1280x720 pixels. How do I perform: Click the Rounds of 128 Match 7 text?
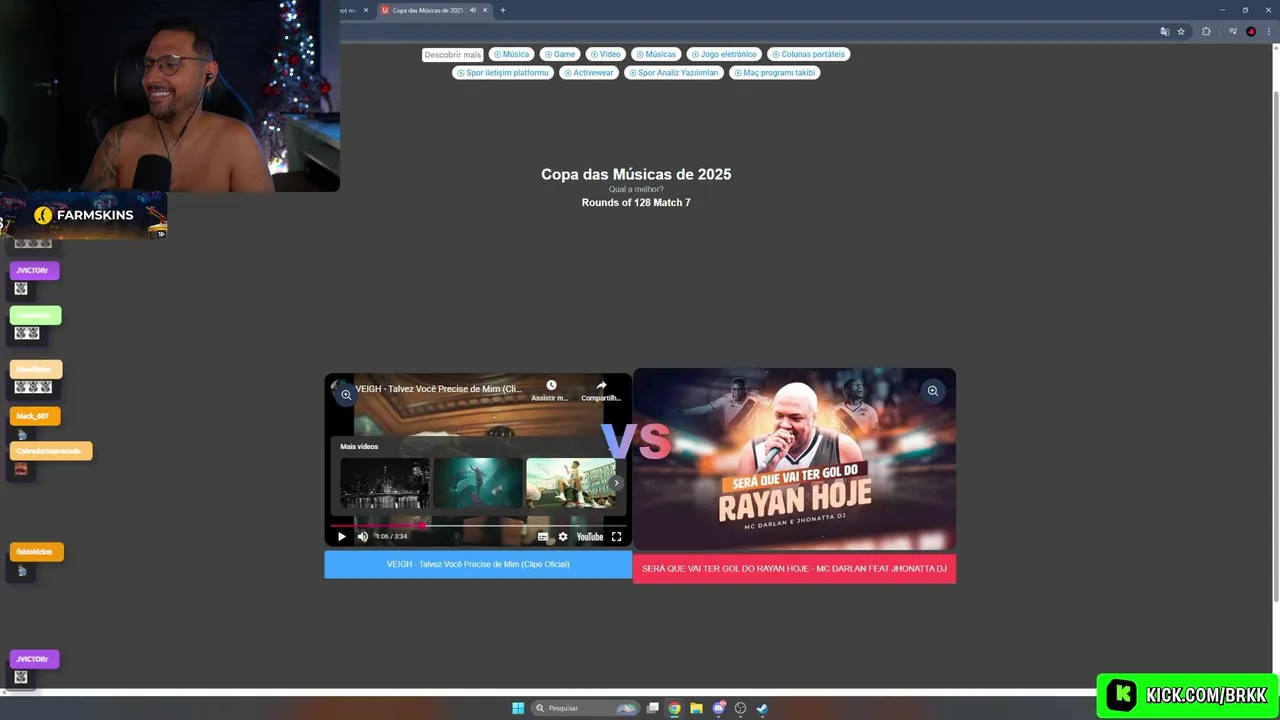tap(636, 203)
